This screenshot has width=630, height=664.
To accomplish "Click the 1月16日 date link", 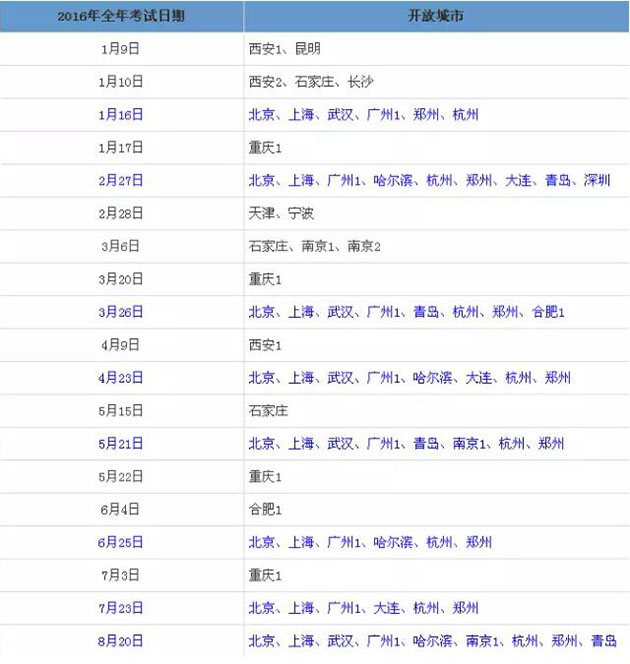I will pos(121,115).
